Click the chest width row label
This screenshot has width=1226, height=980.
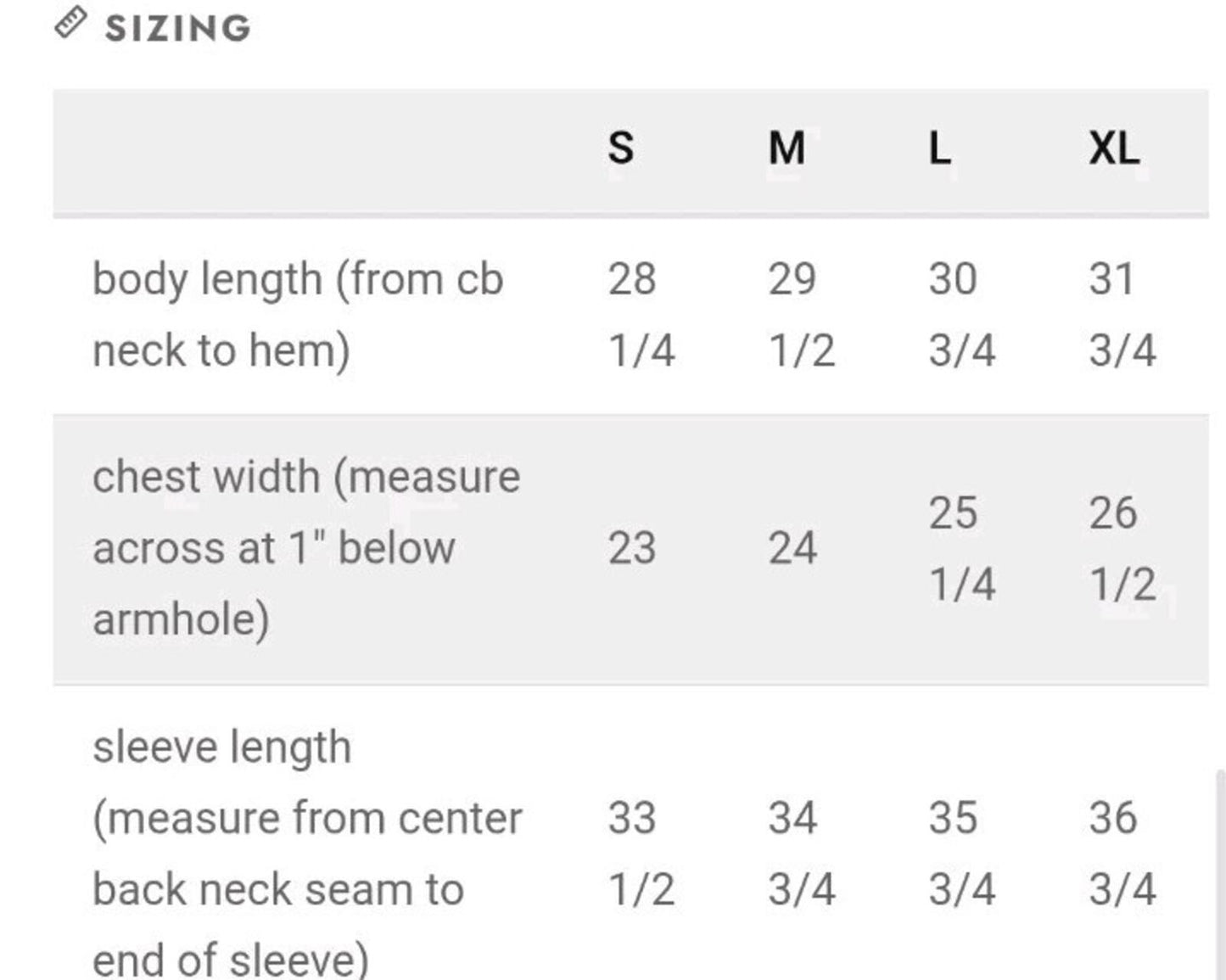306,547
